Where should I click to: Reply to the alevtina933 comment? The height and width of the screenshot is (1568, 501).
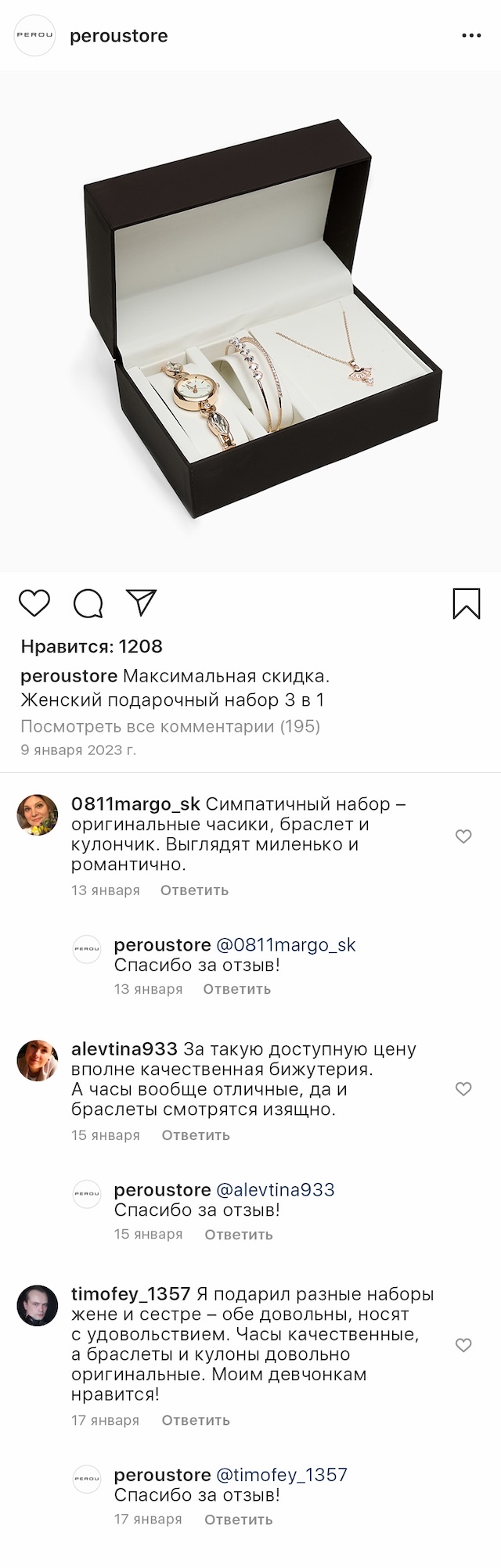coord(196,1135)
